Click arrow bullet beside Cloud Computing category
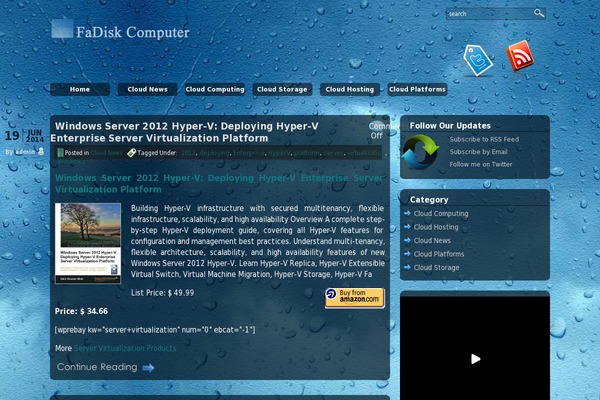This screenshot has height=400, width=600. click(408, 213)
